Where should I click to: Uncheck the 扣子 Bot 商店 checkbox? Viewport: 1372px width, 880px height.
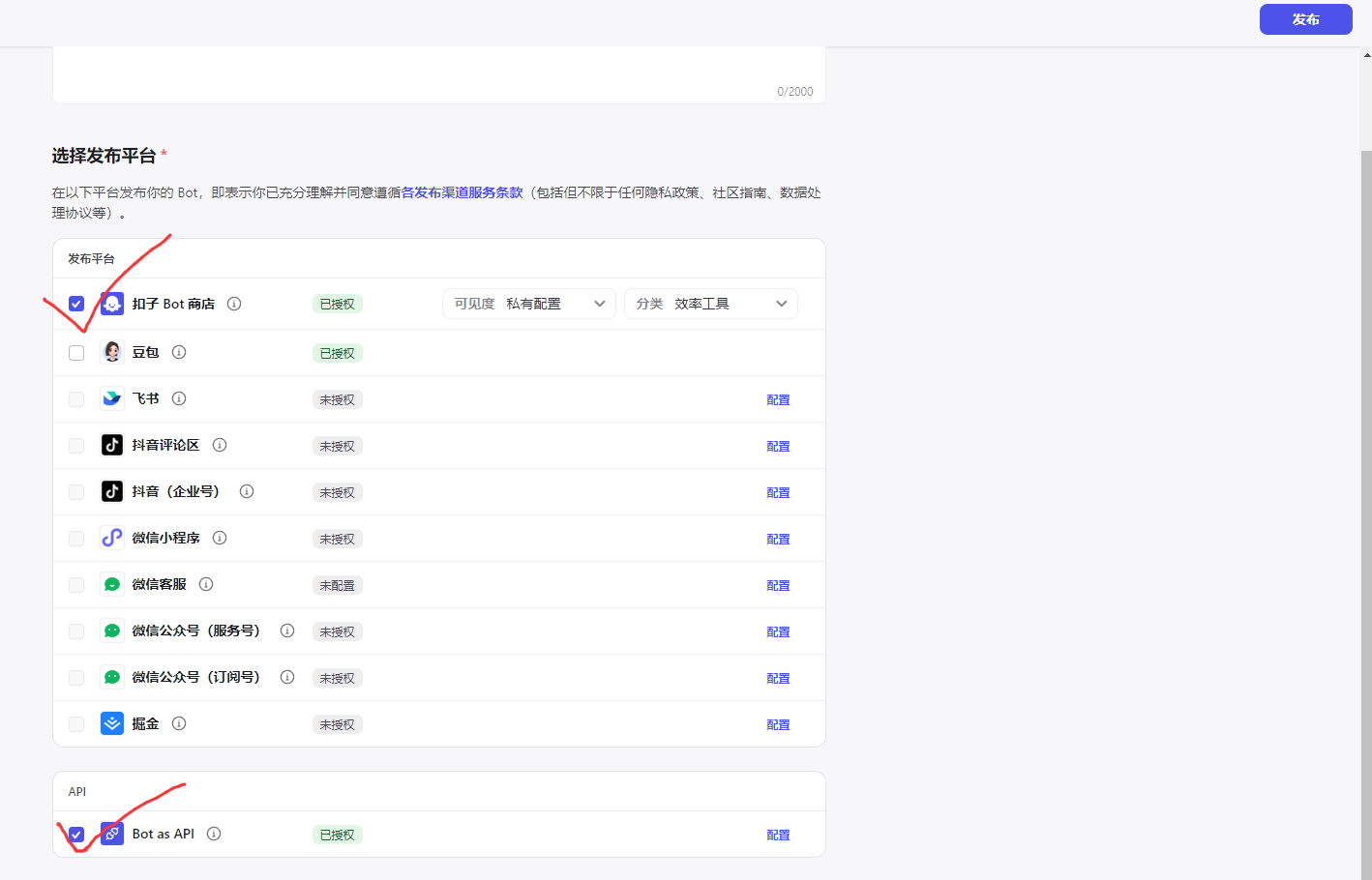pos(76,304)
